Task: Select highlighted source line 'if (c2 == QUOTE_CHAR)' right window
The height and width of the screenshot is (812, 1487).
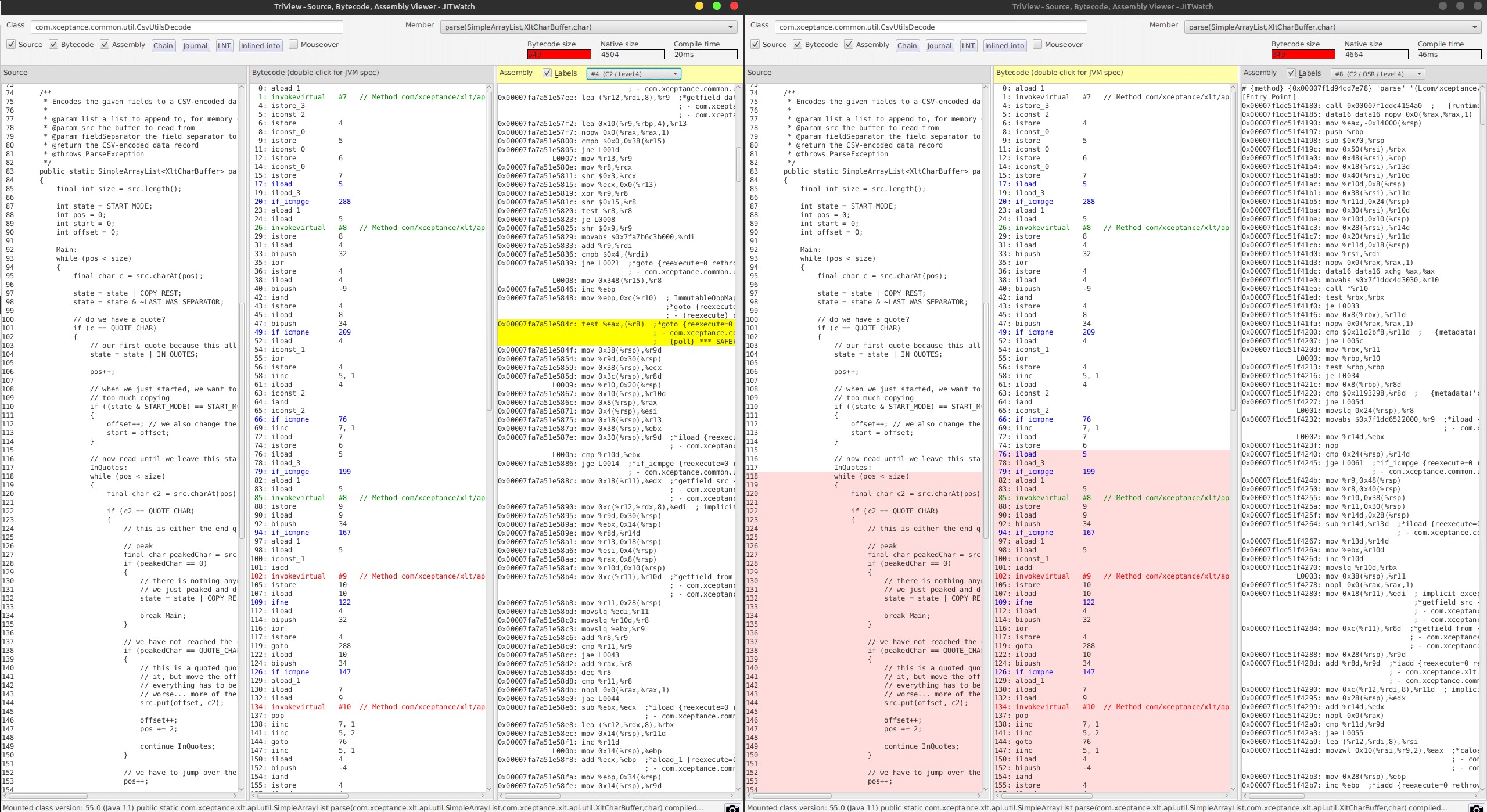Action: pos(894,511)
